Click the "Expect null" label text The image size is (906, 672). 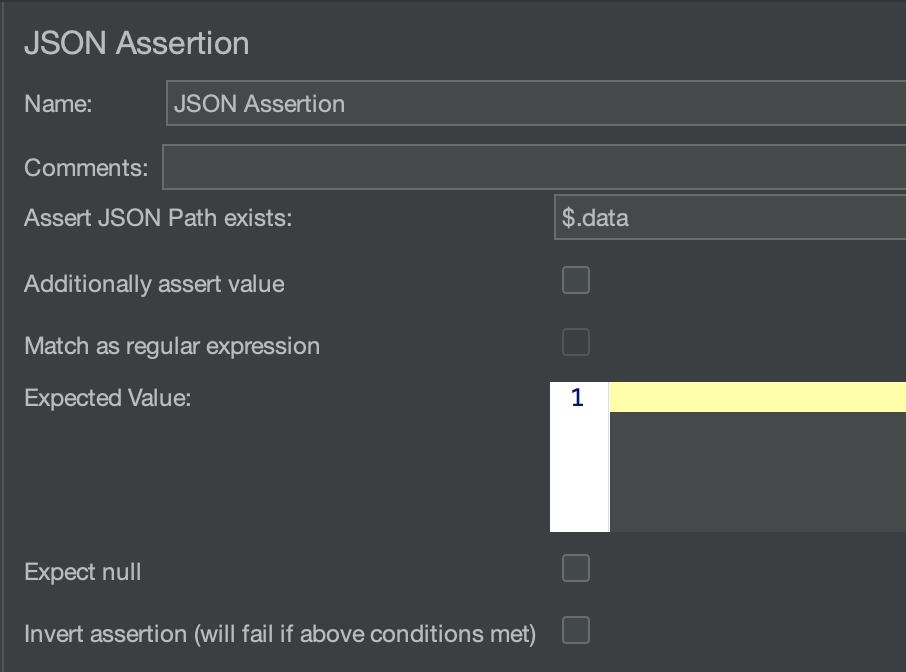coord(83,572)
